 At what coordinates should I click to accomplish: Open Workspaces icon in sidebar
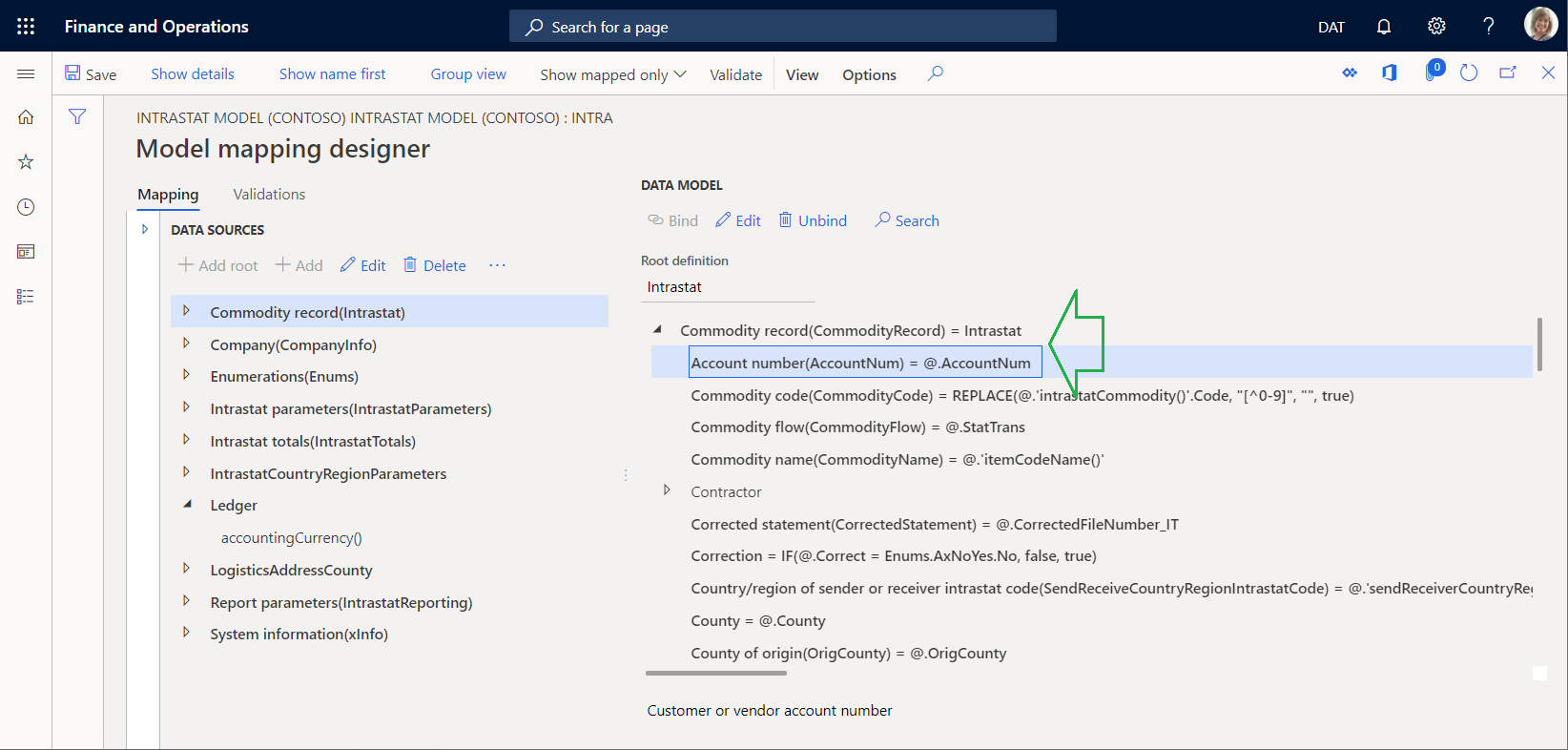pos(26,252)
